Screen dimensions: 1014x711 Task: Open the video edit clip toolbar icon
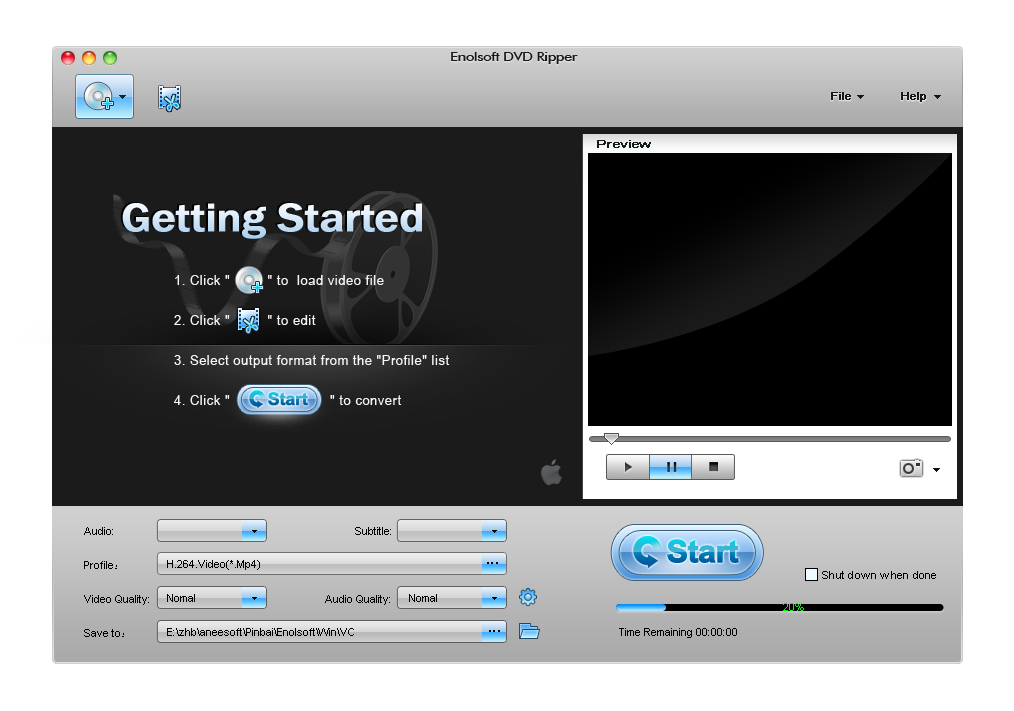point(169,98)
